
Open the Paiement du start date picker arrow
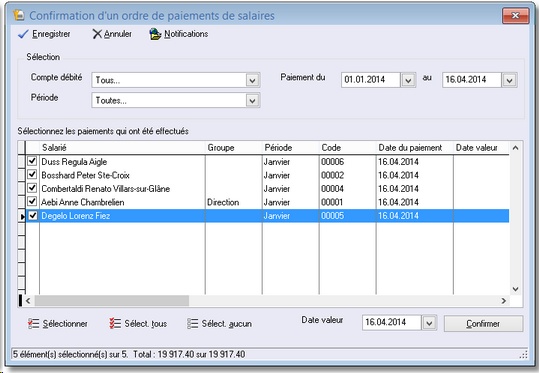coord(408,80)
